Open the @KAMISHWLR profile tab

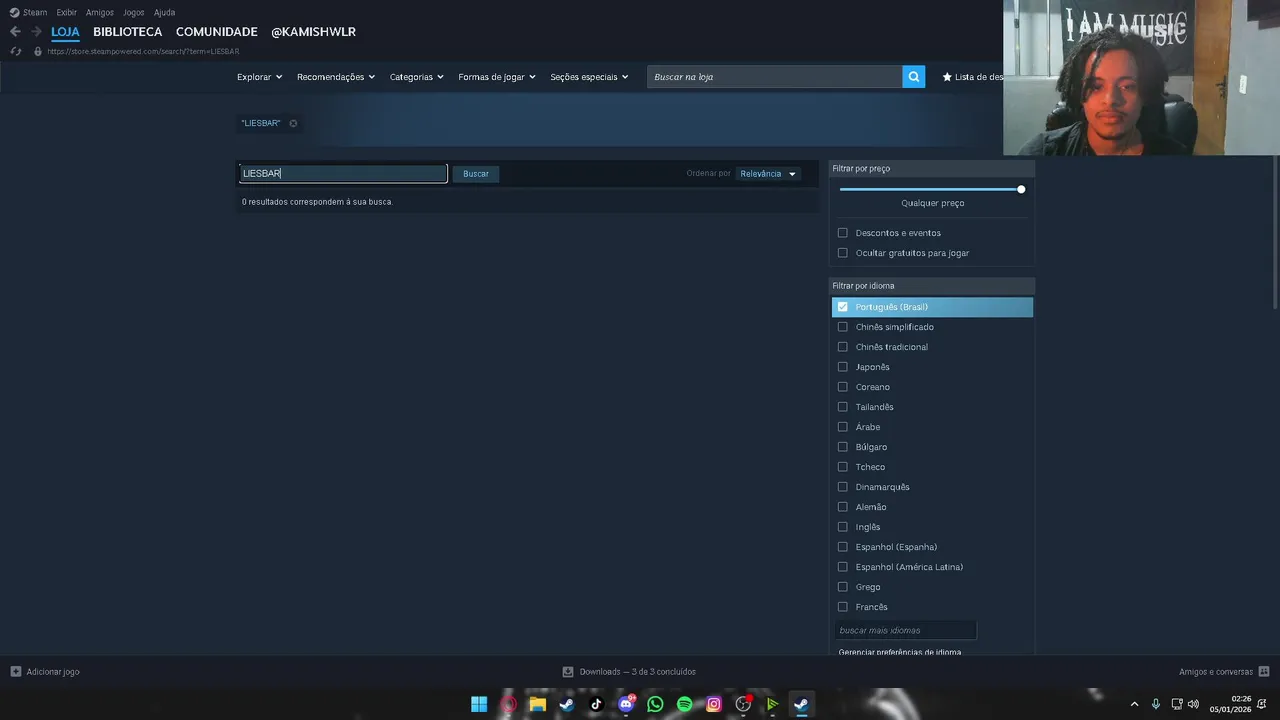(313, 32)
